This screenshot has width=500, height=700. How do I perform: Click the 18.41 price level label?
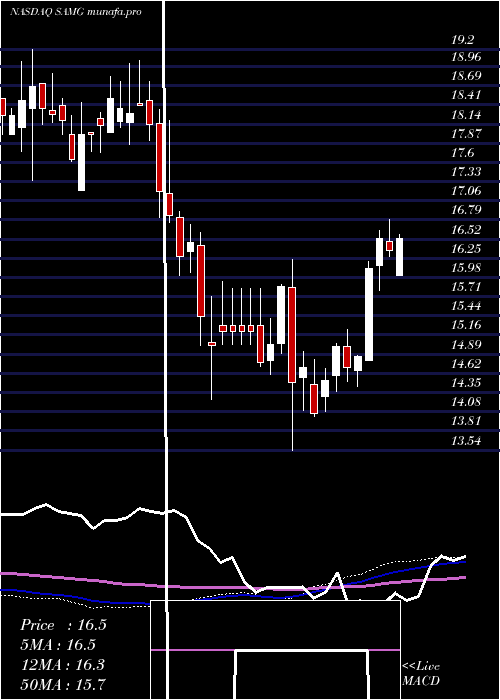[467, 95]
